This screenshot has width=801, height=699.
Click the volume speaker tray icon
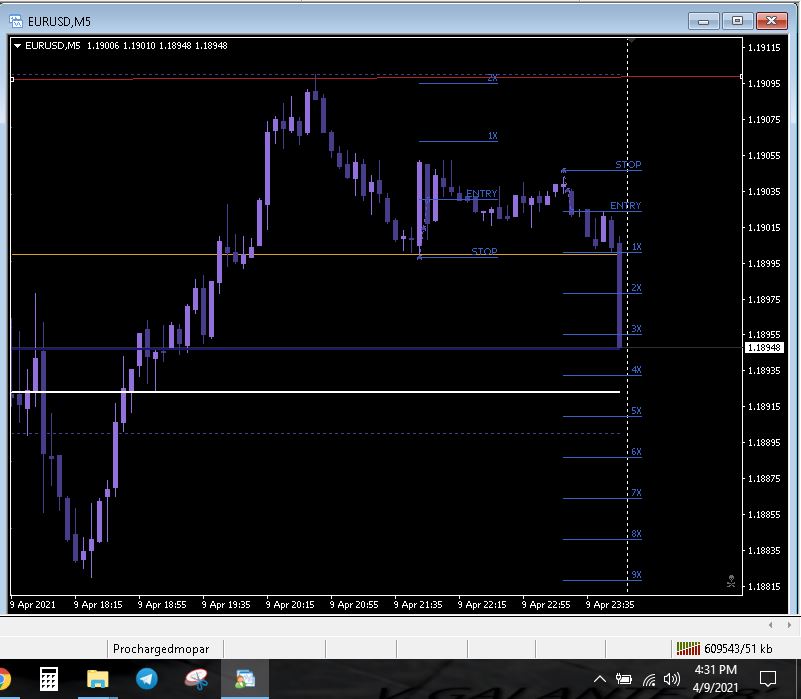tap(672, 679)
